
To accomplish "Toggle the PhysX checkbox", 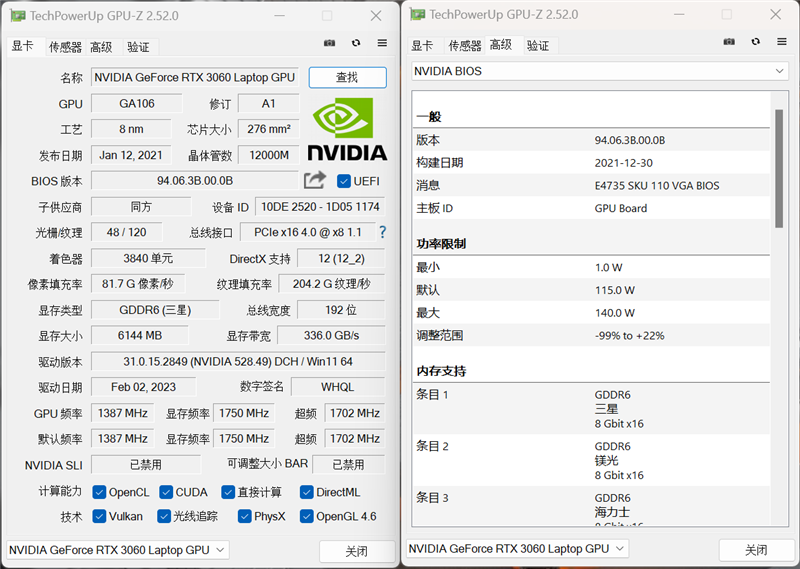I will point(244,516).
